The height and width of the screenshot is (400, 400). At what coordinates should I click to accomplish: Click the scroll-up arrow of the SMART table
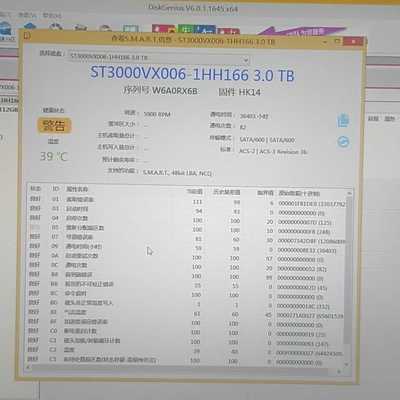tap(349, 193)
